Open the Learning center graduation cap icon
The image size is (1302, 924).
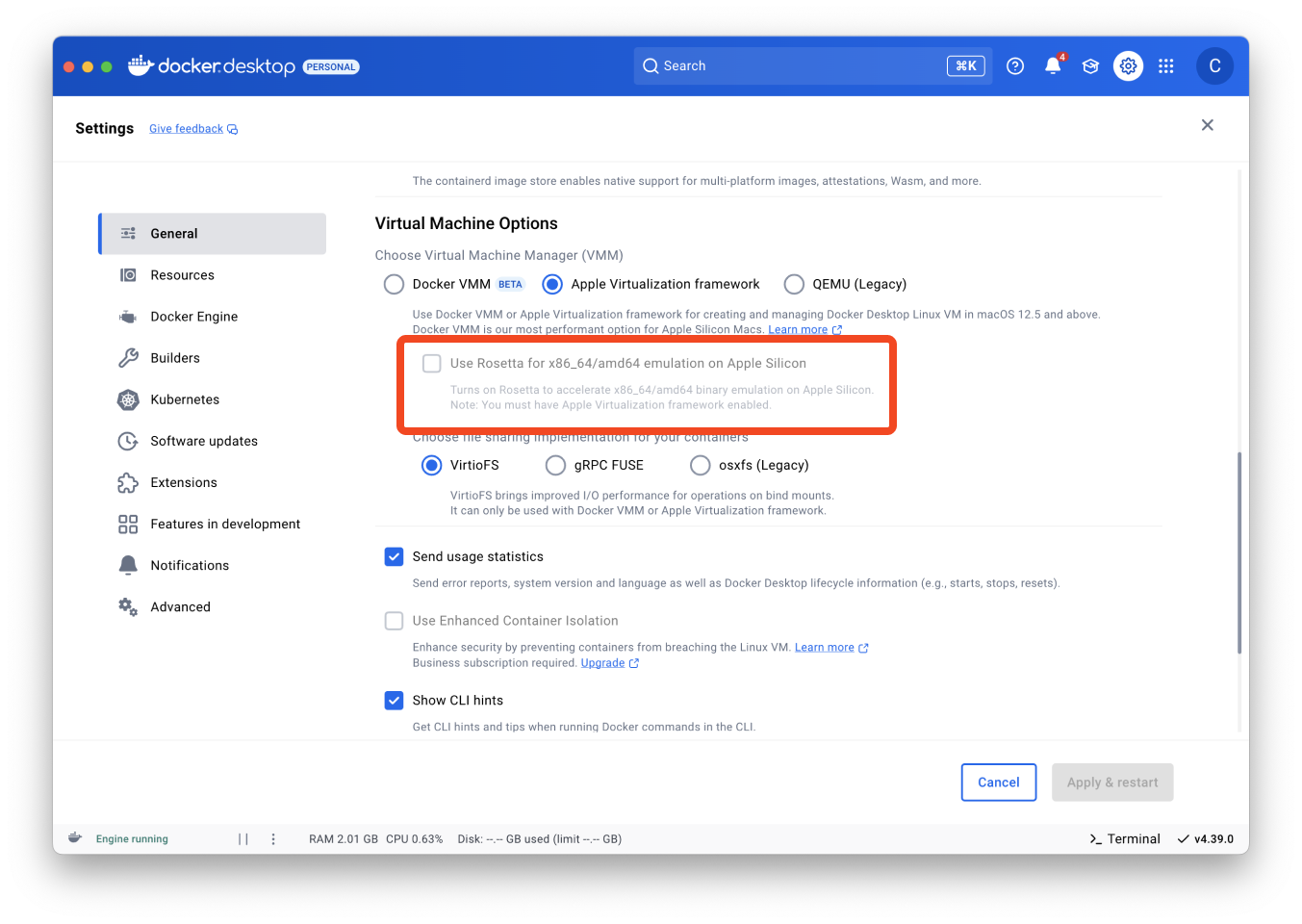click(x=1090, y=66)
